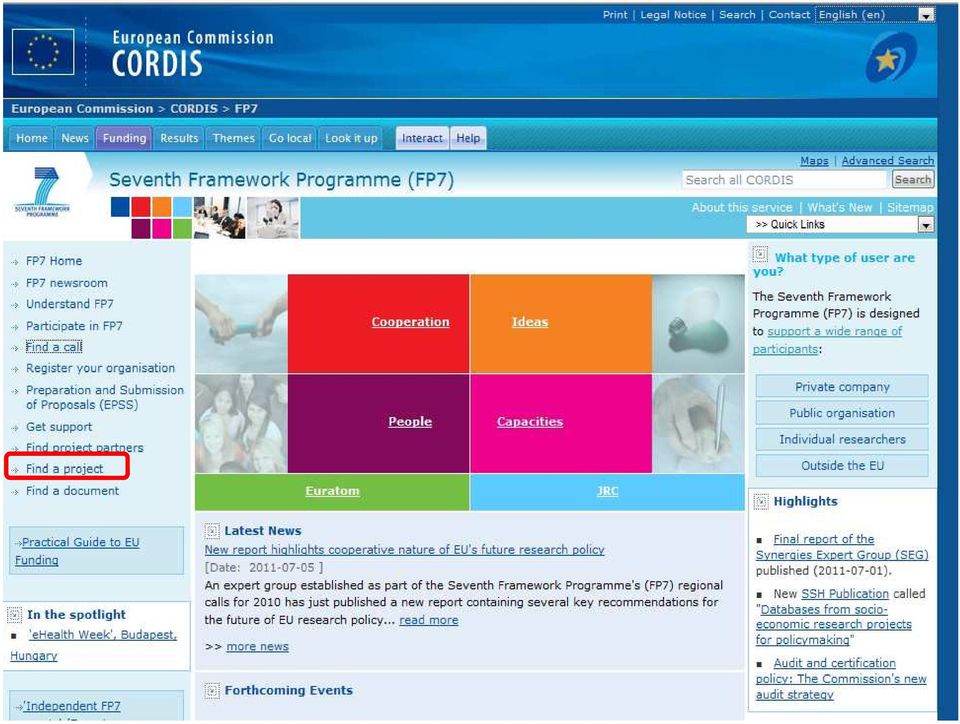Open the news headline about EU's future research policy
Viewport: 960px width, 724px height.
(404, 550)
